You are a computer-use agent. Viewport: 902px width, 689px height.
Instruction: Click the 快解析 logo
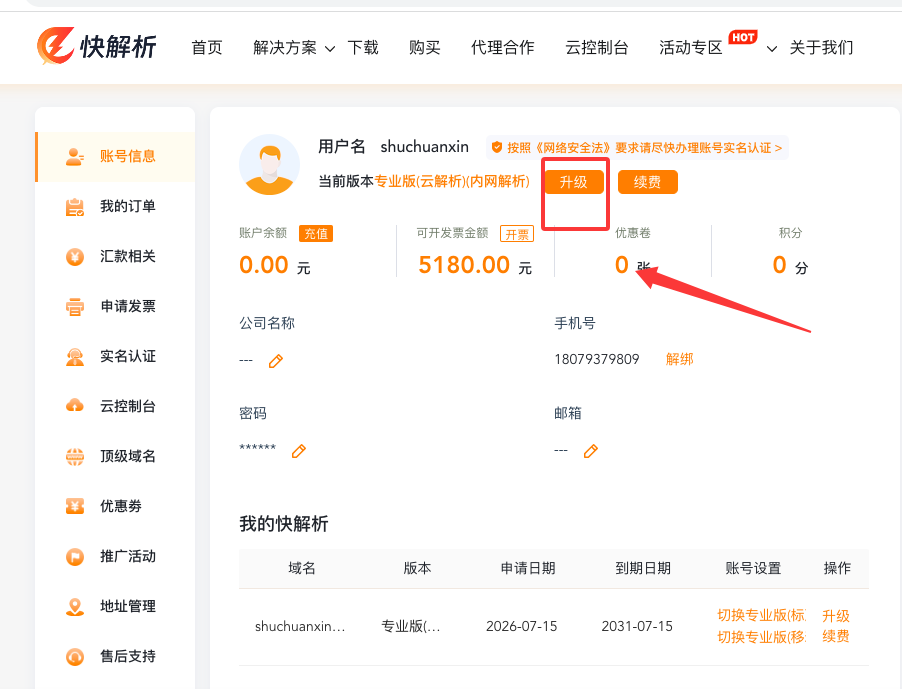pos(96,46)
